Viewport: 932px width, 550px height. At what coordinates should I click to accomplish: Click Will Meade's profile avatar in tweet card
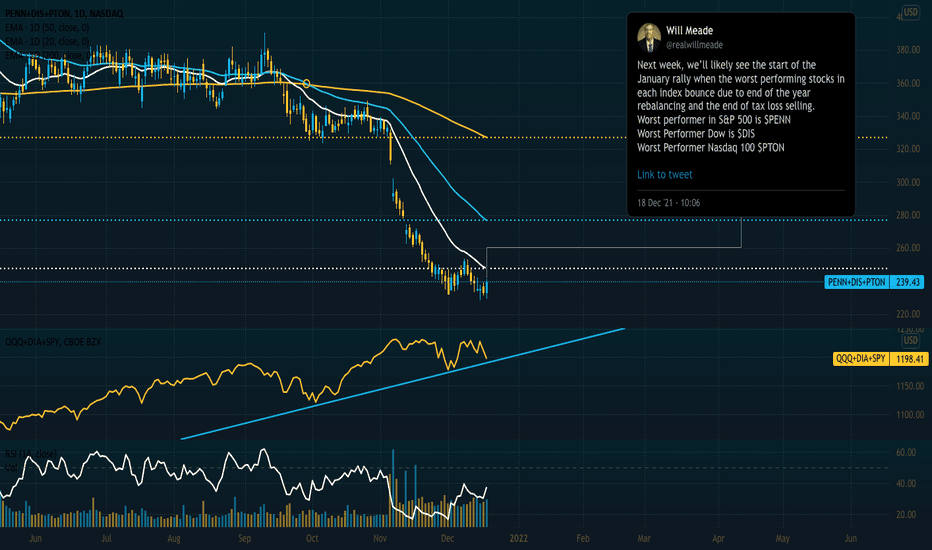click(x=648, y=37)
